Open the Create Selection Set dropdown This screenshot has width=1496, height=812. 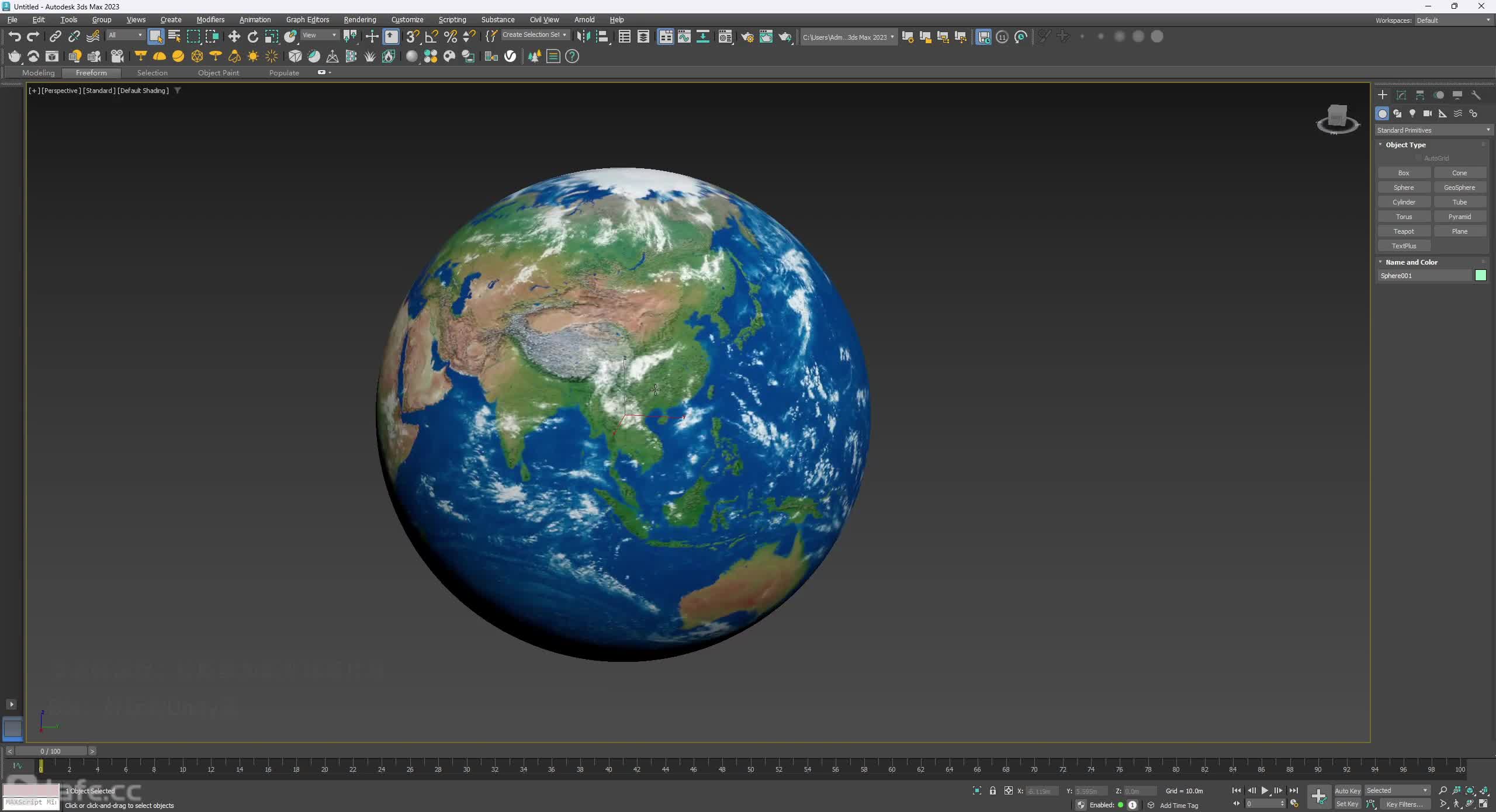(534, 35)
